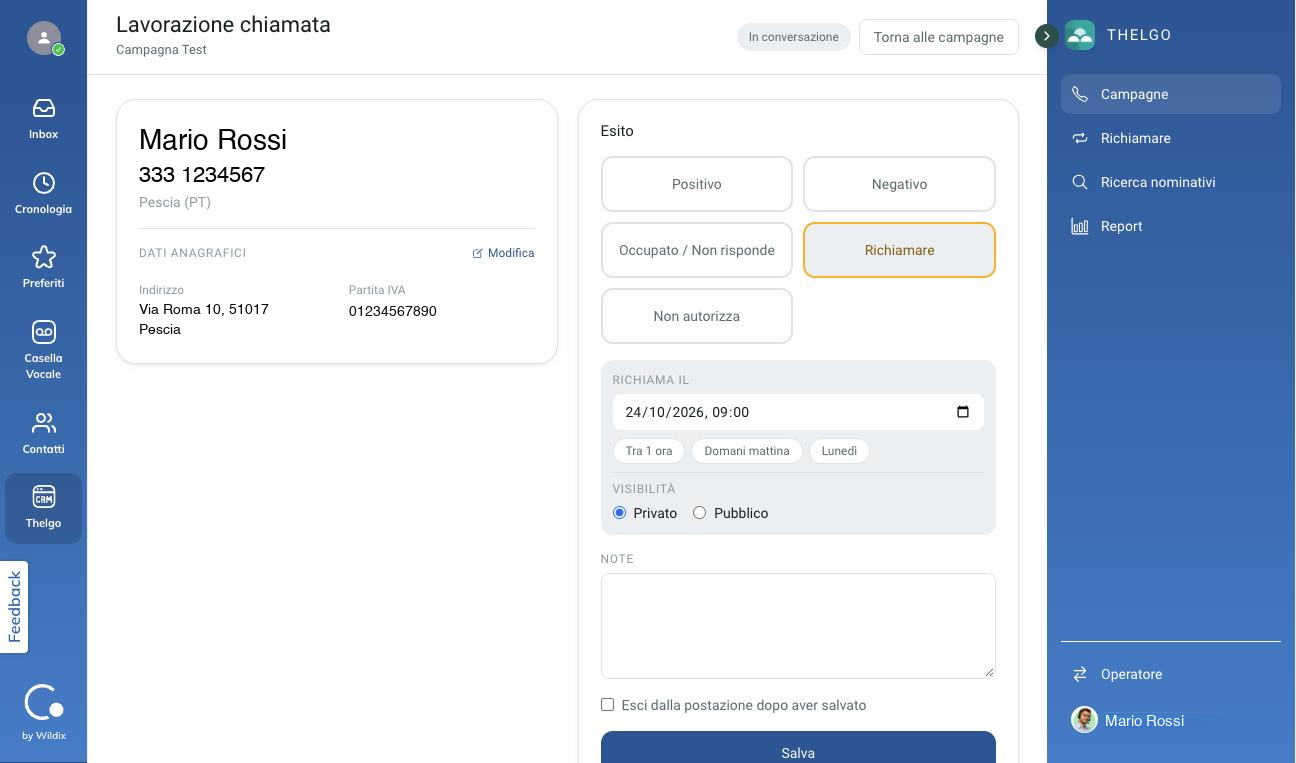Click Torna alle campagne button
Image resolution: width=1296 pixels, height=763 pixels.
(938, 37)
